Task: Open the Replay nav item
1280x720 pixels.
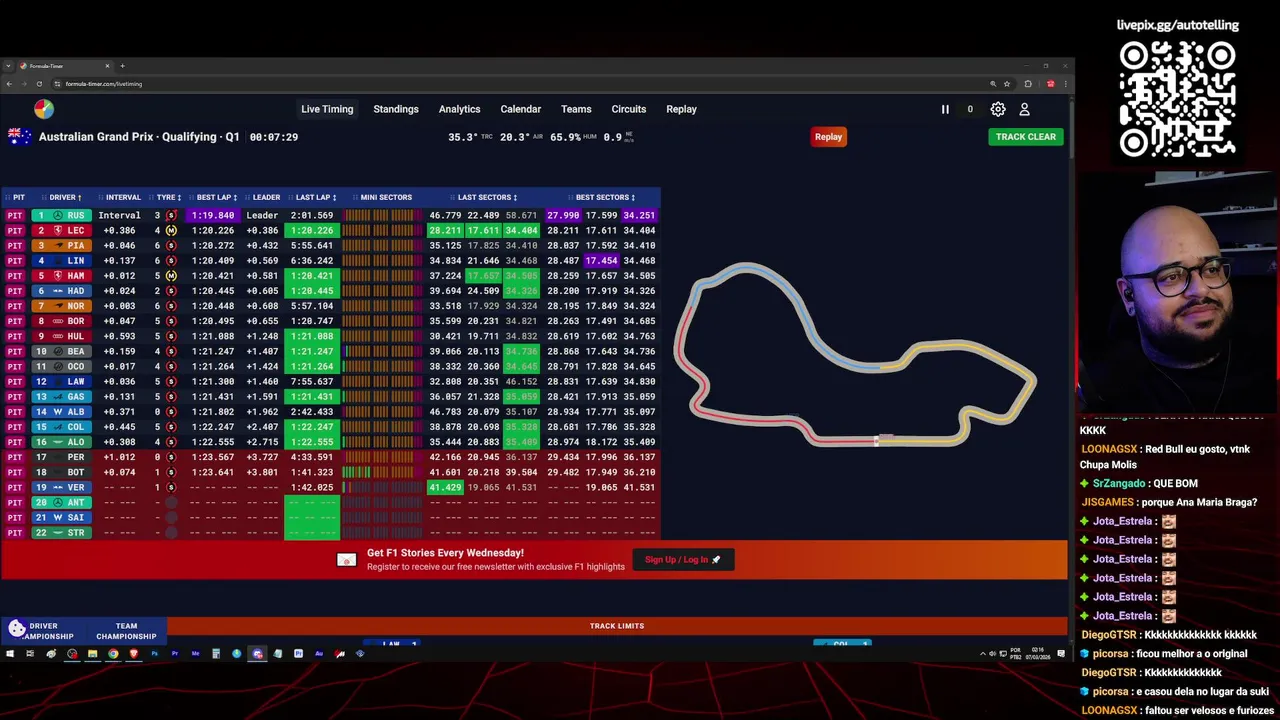Action: [x=682, y=109]
